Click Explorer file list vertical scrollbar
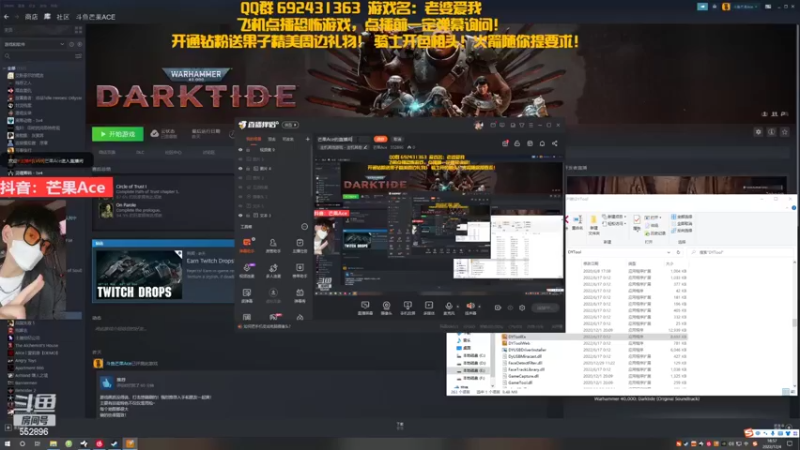Image resolution: width=800 pixels, height=450 pixels. [x=794, y=323]
